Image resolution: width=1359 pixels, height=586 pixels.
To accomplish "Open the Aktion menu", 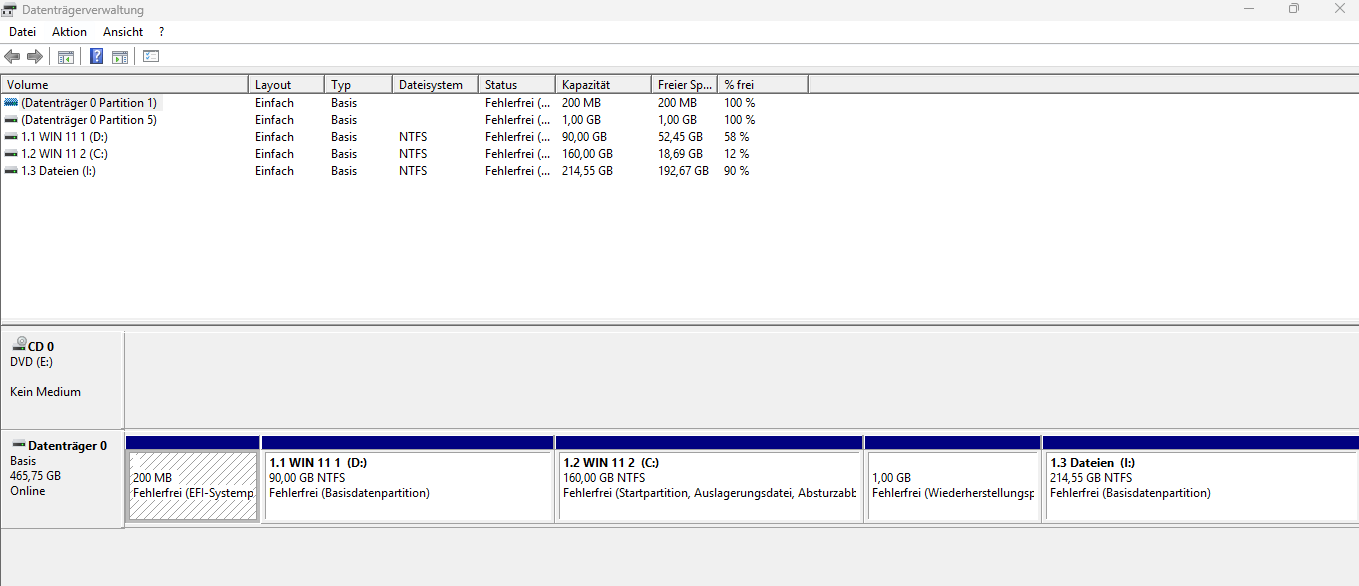I will 70,32.
